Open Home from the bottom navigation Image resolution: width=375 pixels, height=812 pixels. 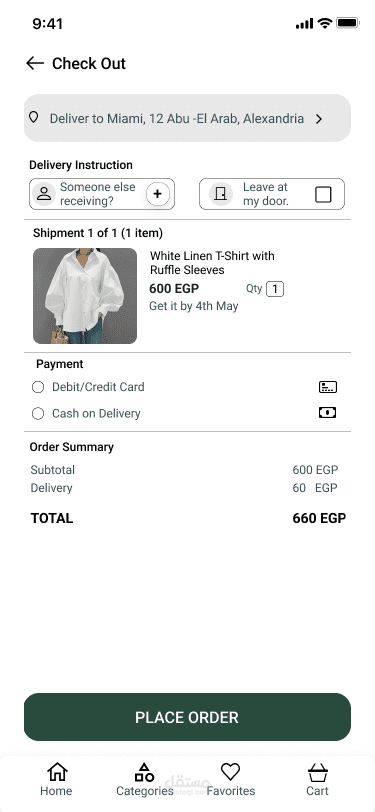56,779
